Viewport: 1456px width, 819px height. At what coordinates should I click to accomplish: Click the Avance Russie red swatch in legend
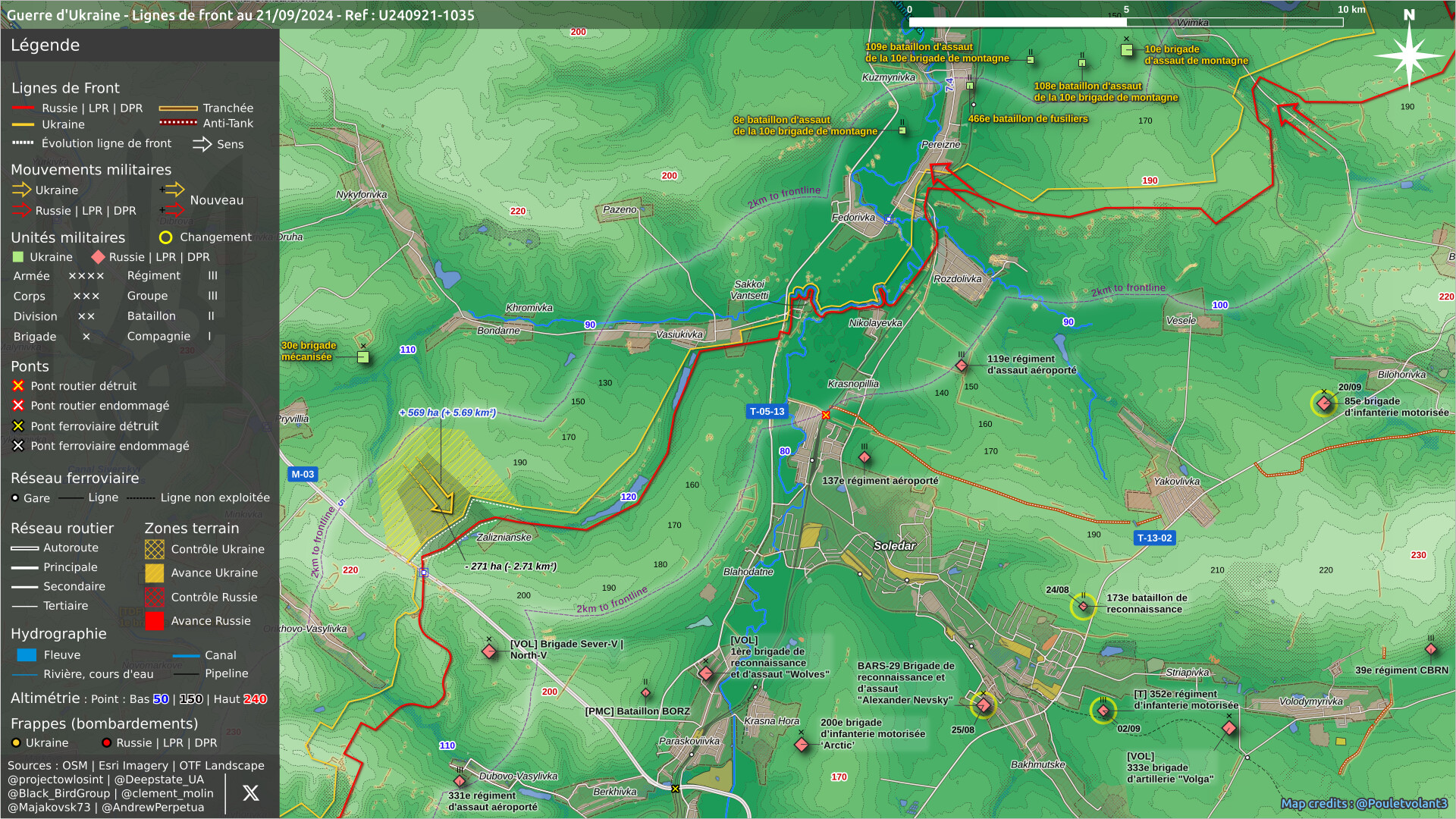pos(155,621)
